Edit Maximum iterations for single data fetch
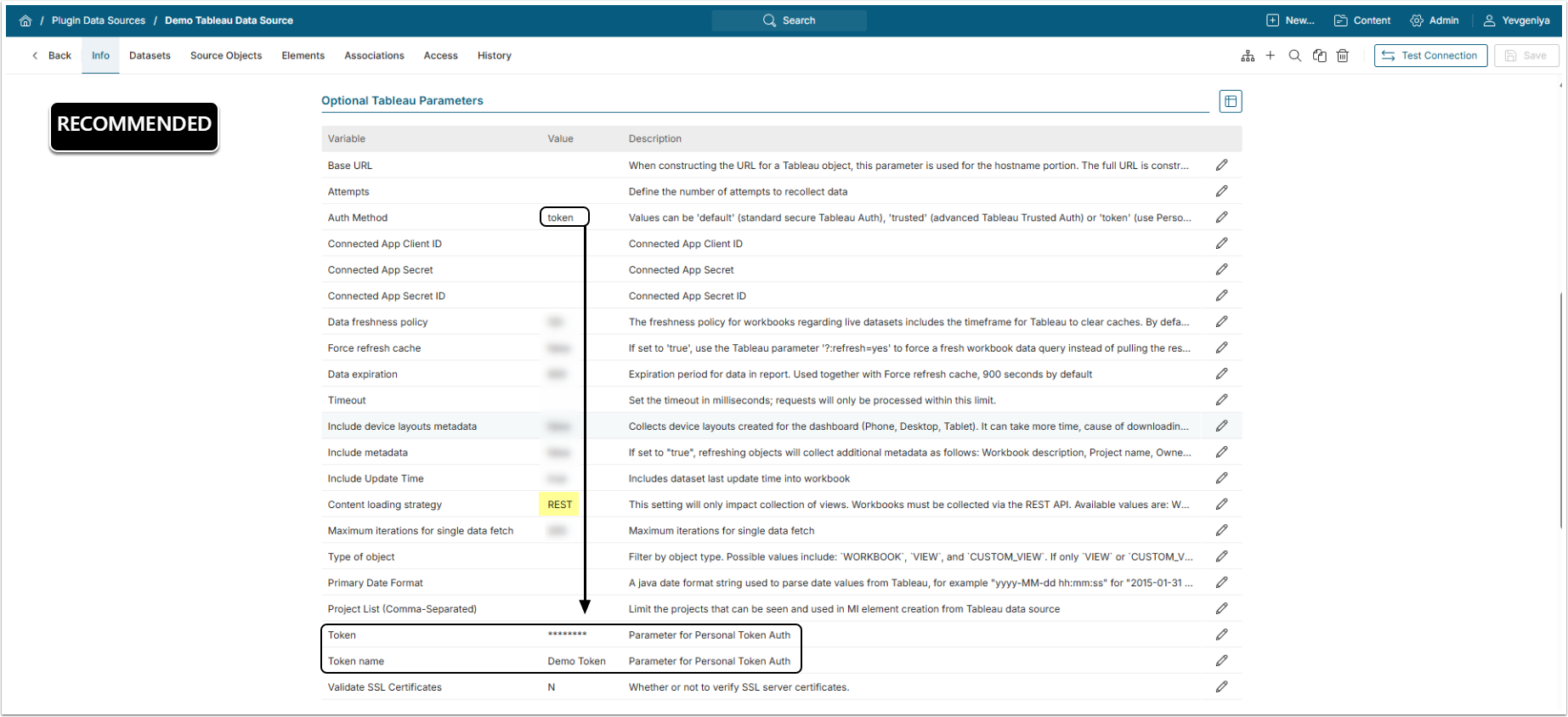Screen dimensions: 1568x717 (1221, 530)
